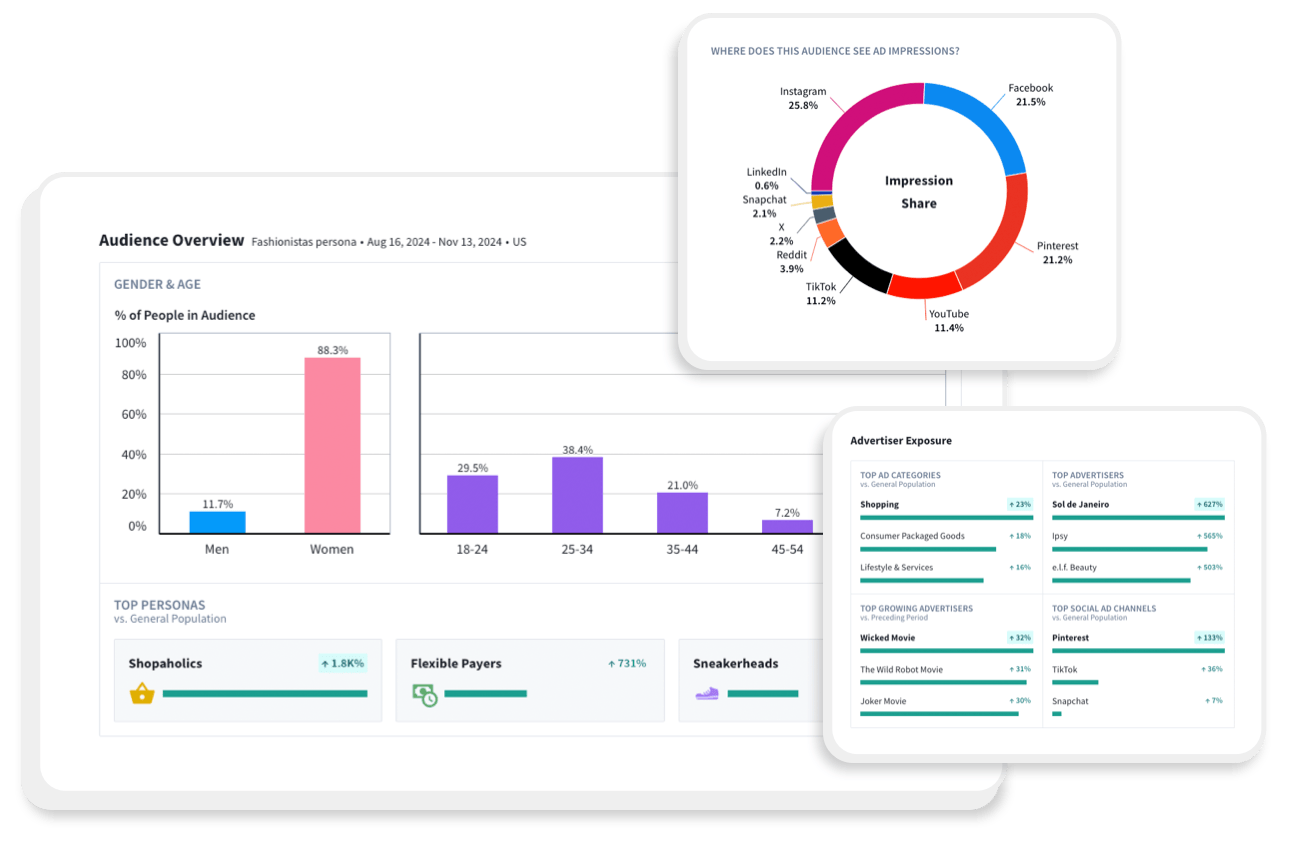Click the 88.3% Women value label

point(332,350)
